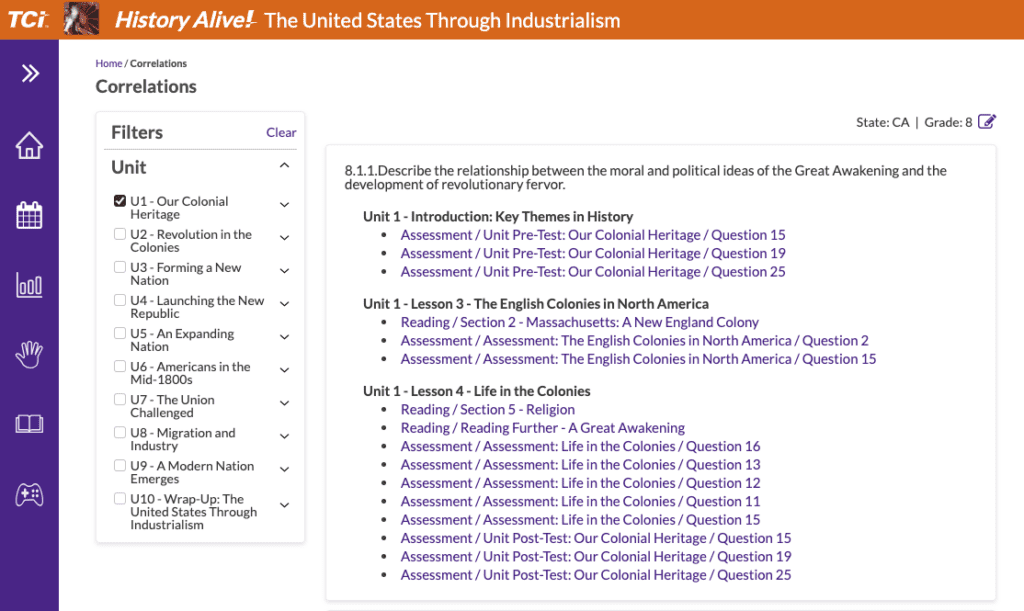Open the bar chart reports icon
This screenshot has height=611, width=1024.
point(29,285)
